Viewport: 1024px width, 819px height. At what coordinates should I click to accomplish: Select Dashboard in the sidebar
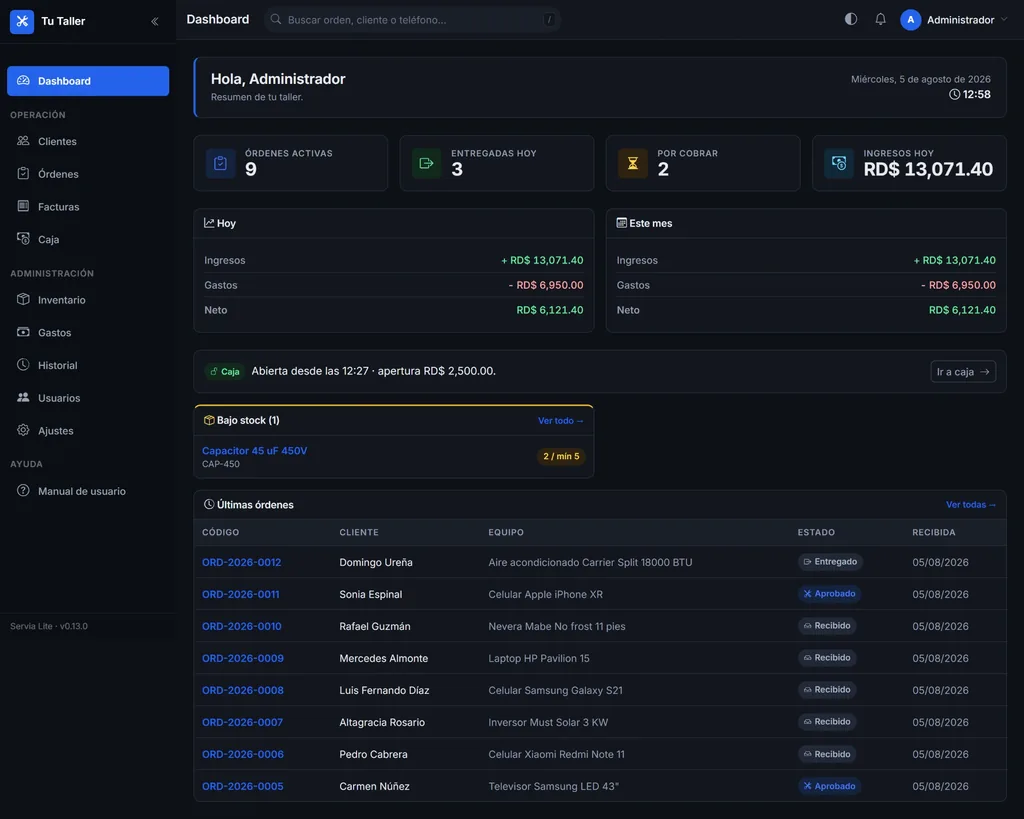(x=88, y=81)
